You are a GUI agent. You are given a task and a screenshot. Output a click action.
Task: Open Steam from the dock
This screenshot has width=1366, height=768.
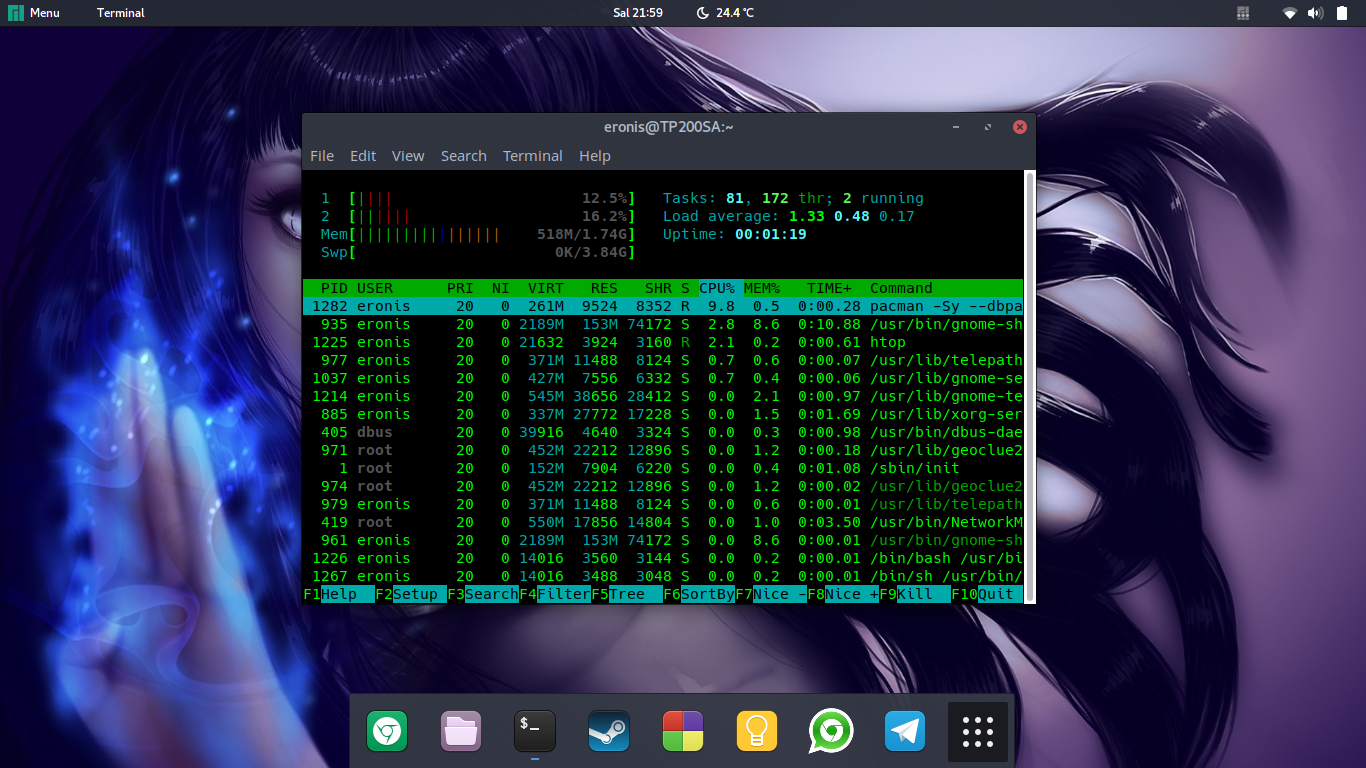pyautogui.click(x=608, y=732)
